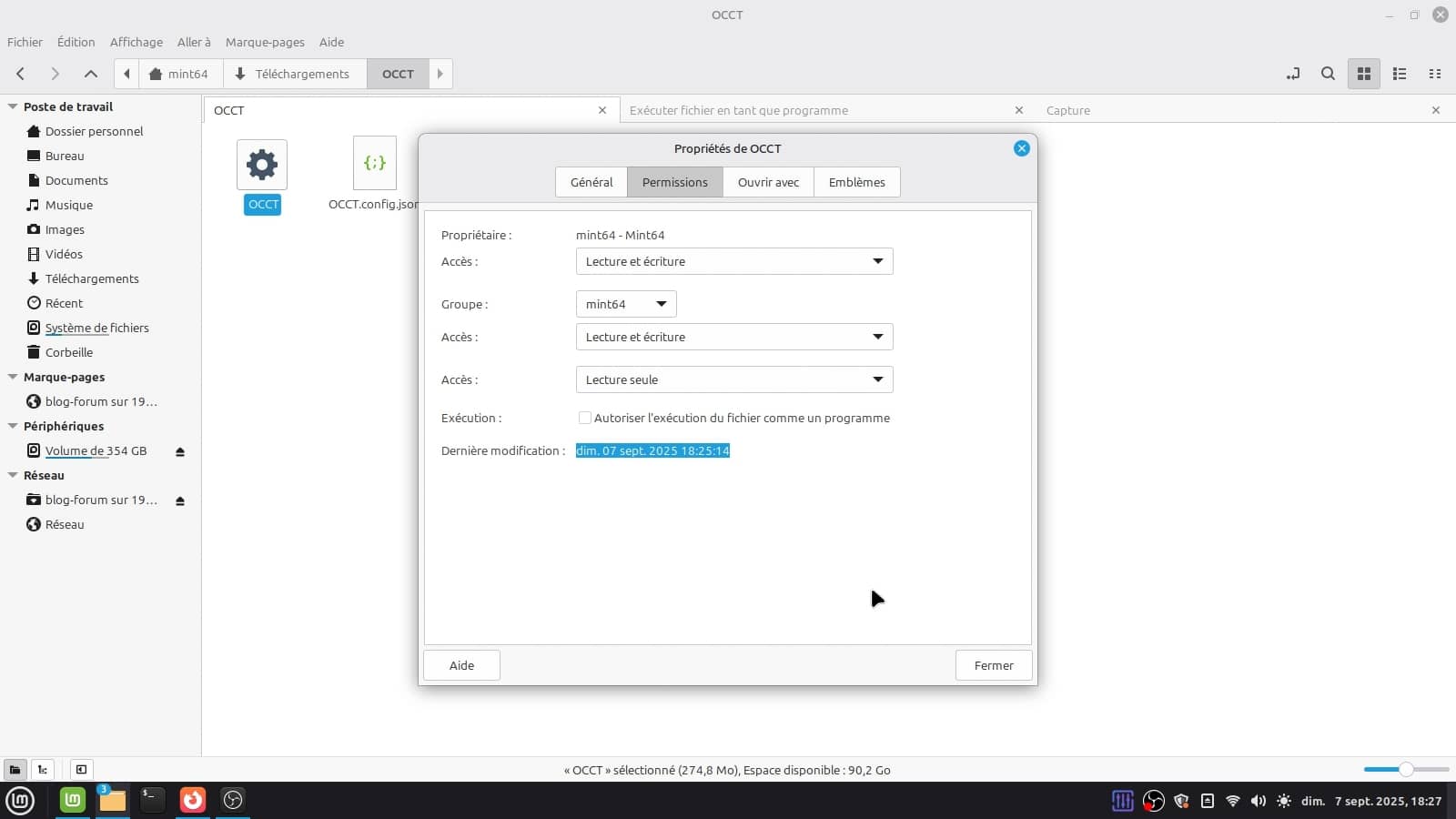Click the search magnifier icon in toolbar

click(x=1328, y=74)
